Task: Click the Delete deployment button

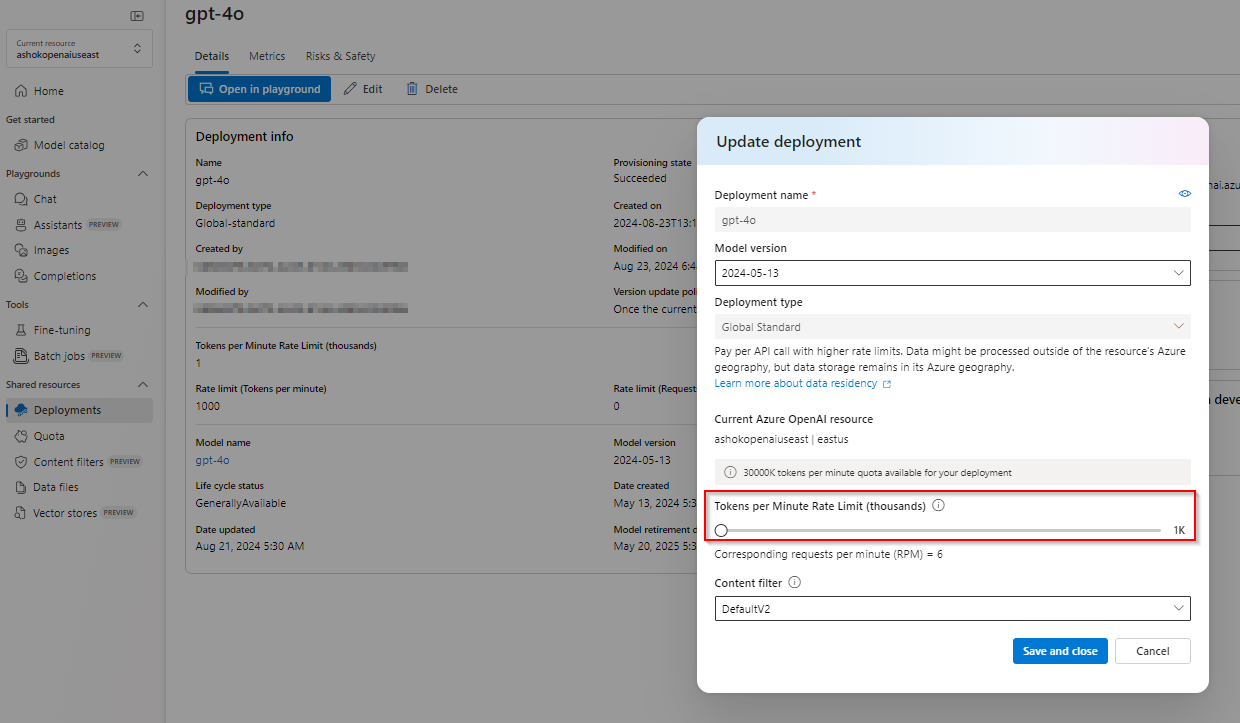Action: point(432,89)
